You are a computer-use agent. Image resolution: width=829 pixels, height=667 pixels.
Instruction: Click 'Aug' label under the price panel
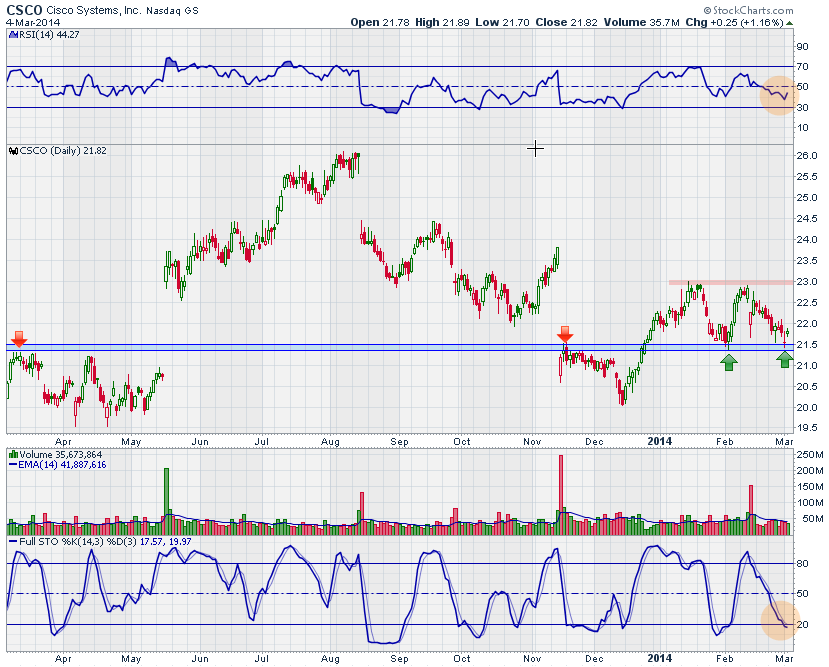330,442
